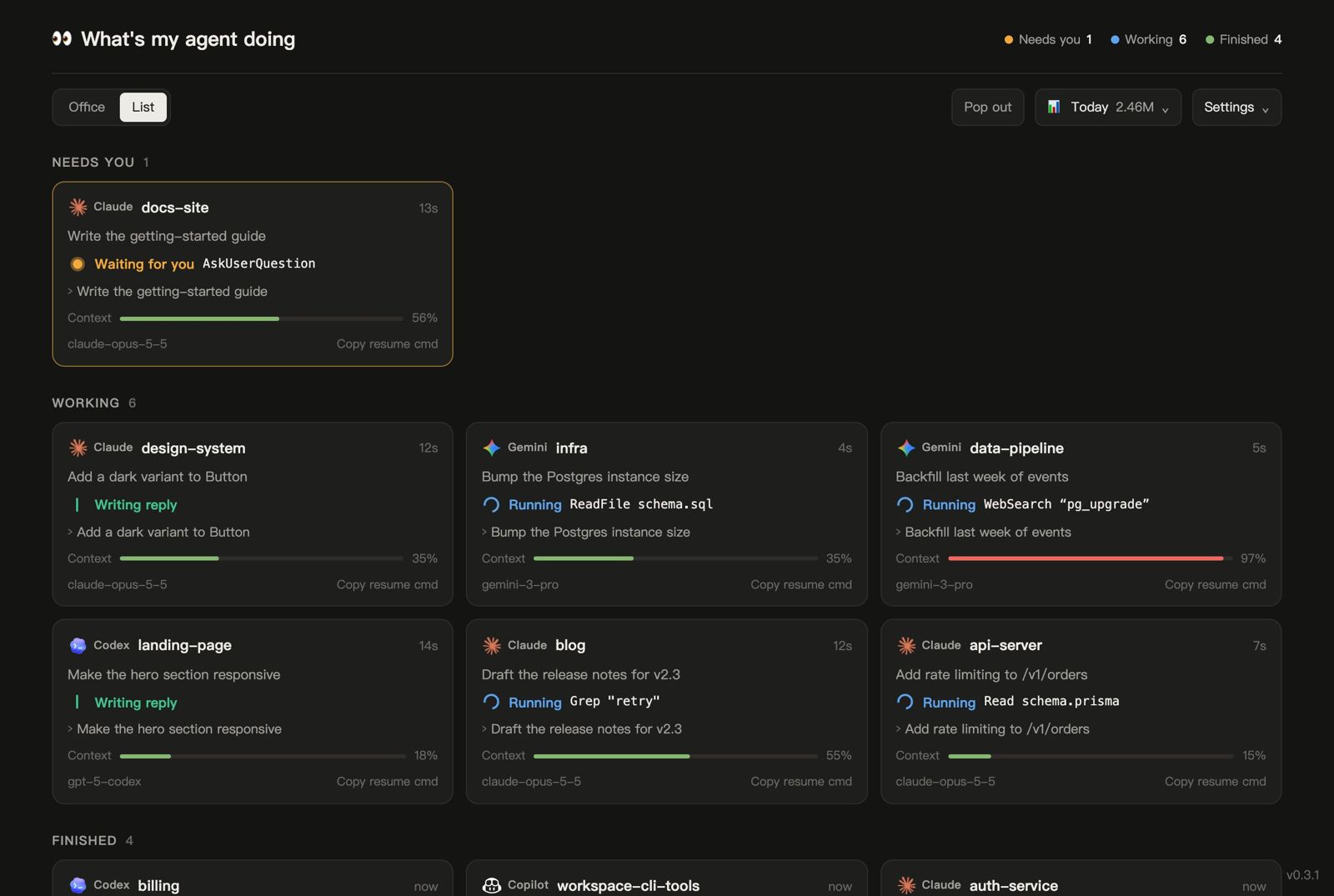Click the Claude icon on the api-server card
Viewport: 1334px width, 896px height.
tap(906, 645)
